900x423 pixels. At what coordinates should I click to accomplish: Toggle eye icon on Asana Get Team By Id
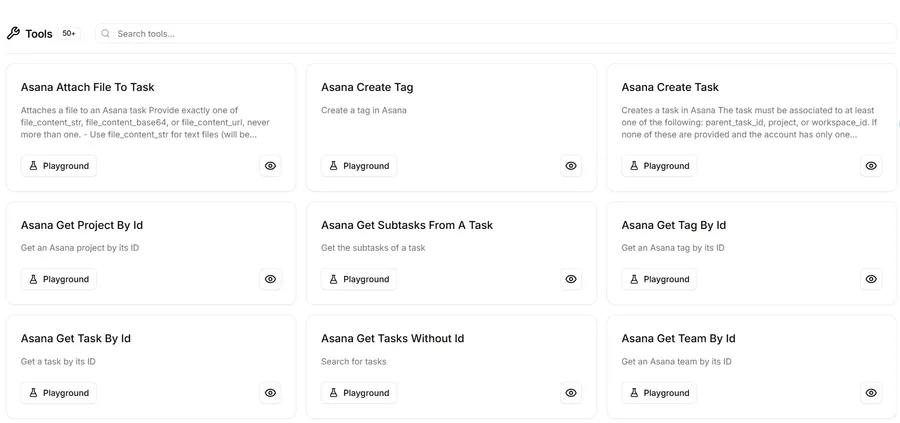(x=871, y=393)
